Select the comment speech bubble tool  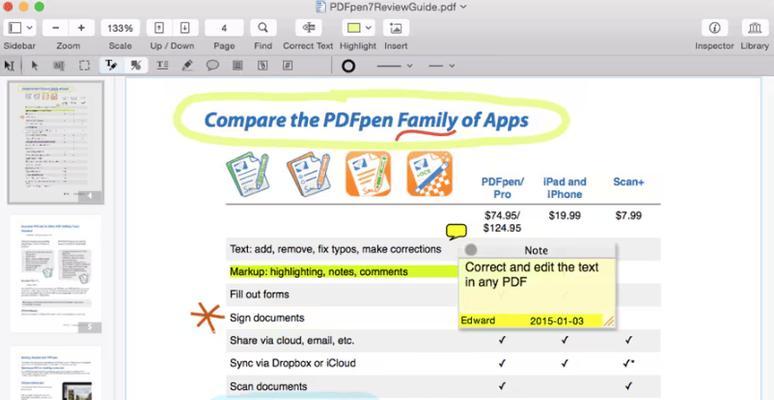point(212,65)
